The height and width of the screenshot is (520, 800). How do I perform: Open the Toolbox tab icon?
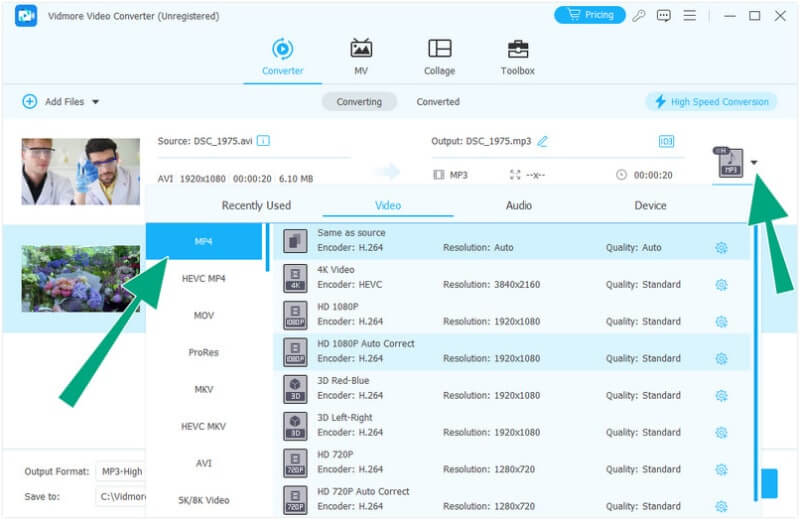tap(517, 49)
